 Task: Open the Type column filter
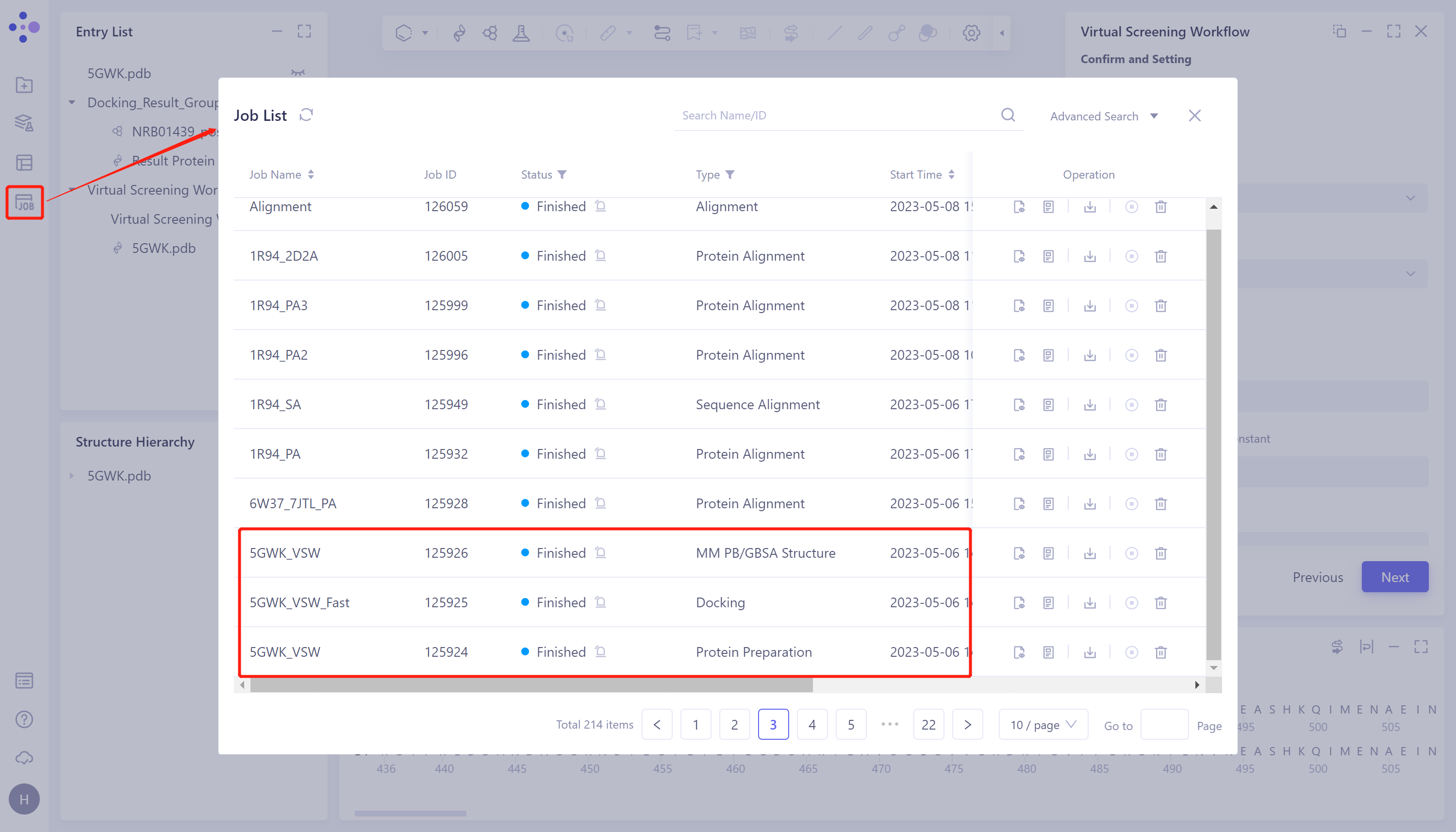[731, 174]
